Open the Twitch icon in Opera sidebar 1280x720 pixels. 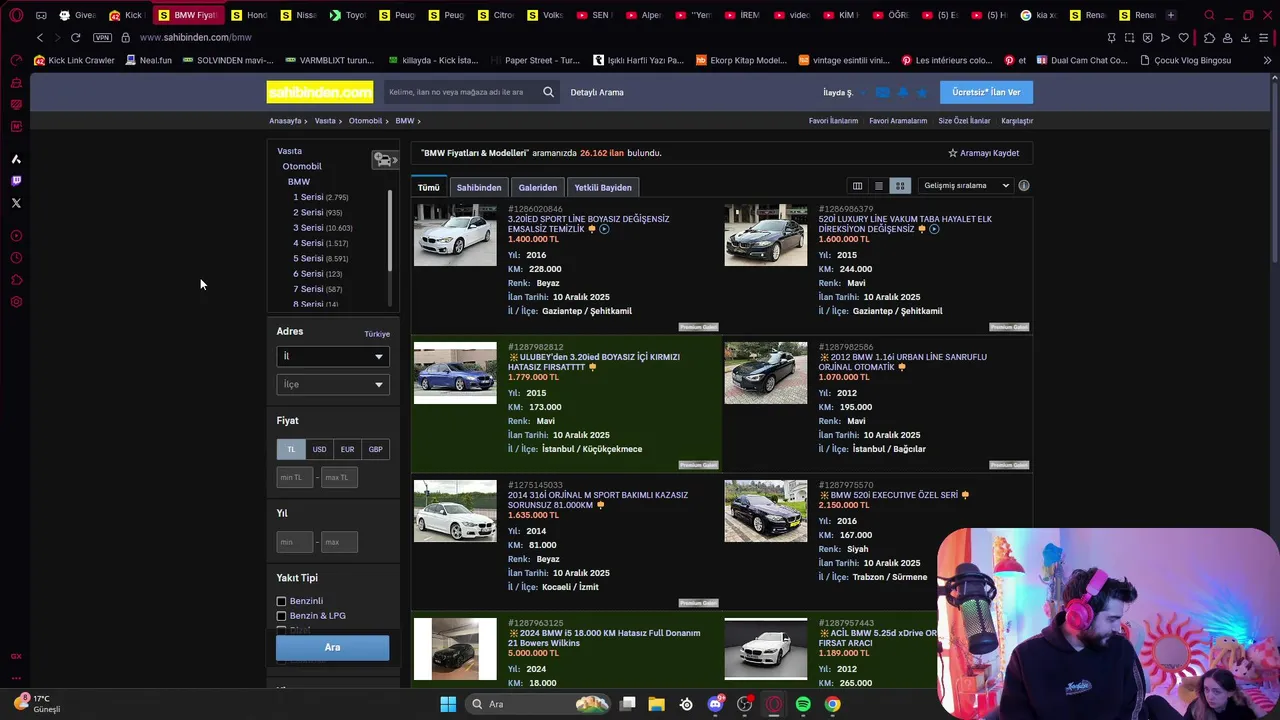16,181
